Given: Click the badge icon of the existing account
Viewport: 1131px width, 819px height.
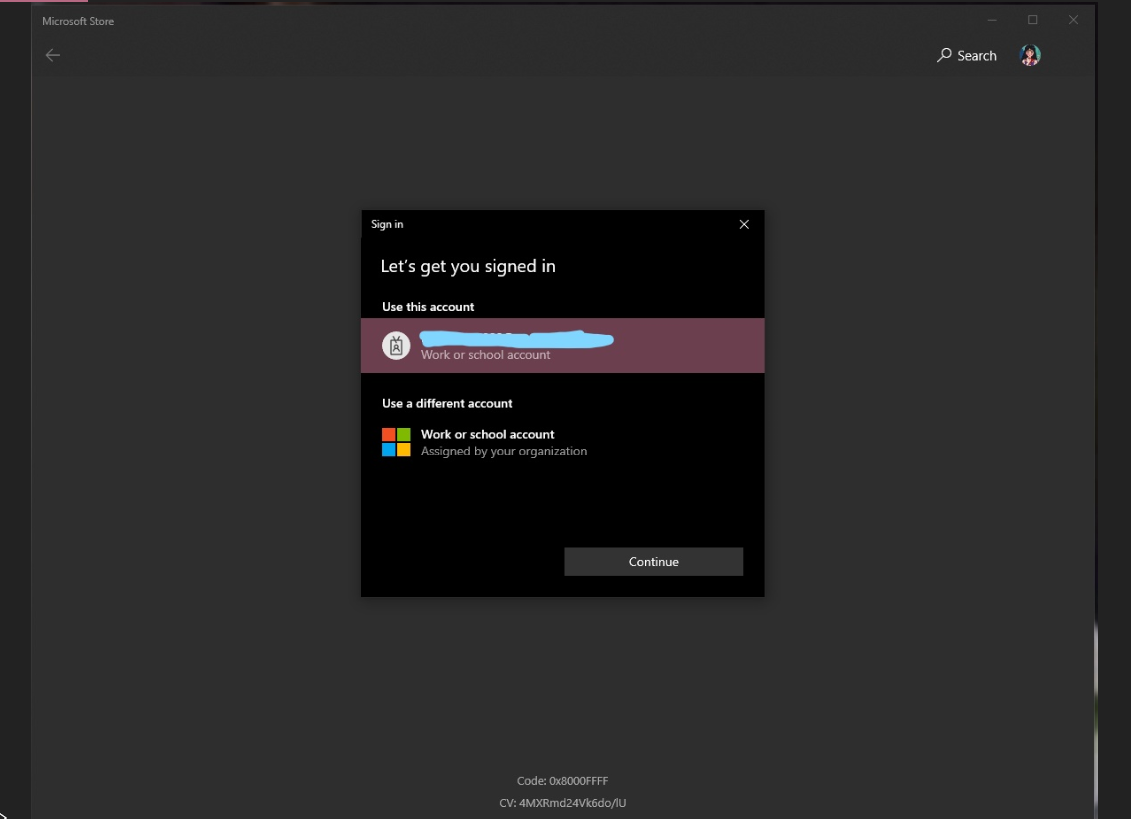Looking at the screenshot, I should 396,346.
